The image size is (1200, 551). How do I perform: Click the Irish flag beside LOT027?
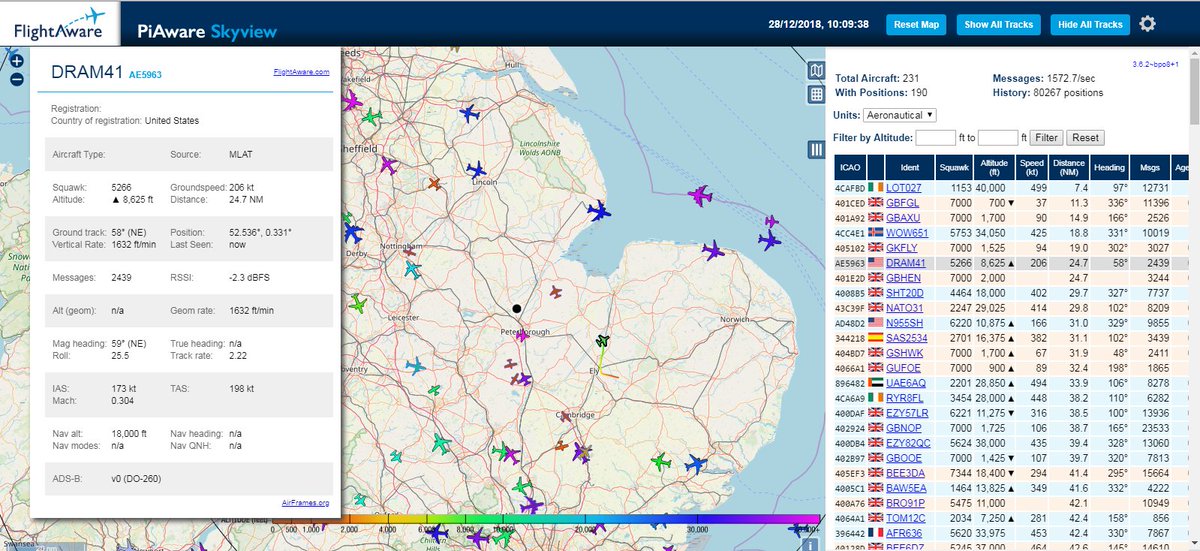pyautogui.click(x=877, y=187)
